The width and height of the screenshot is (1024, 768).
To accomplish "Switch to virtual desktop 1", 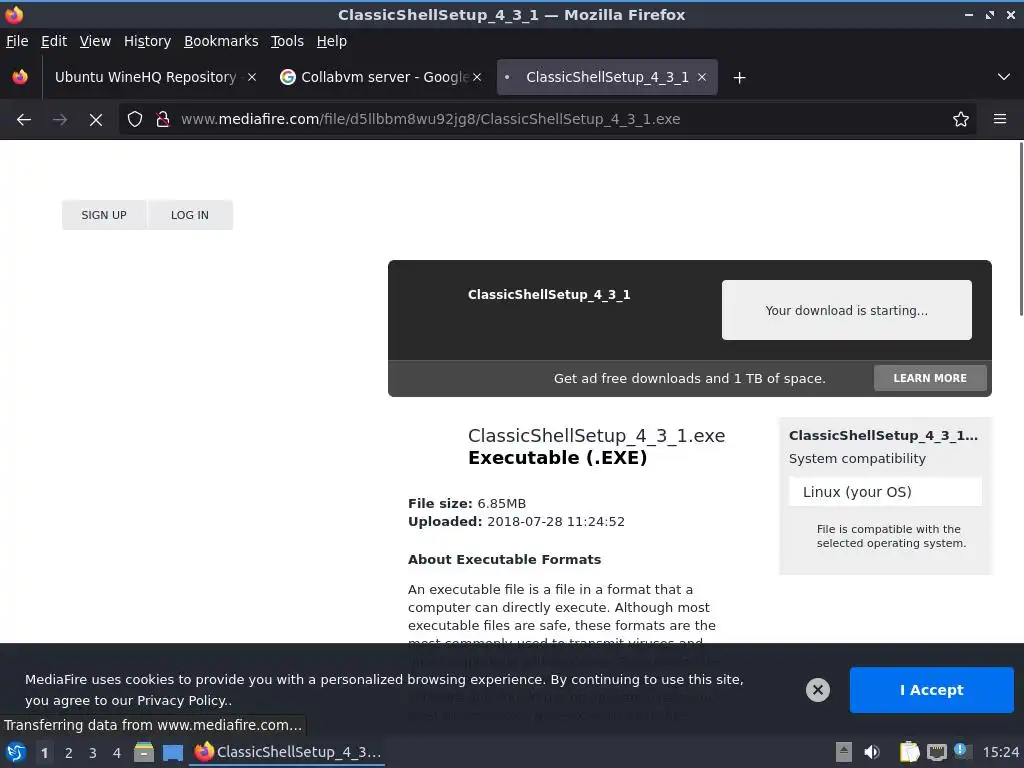I will tap(44, 753).
